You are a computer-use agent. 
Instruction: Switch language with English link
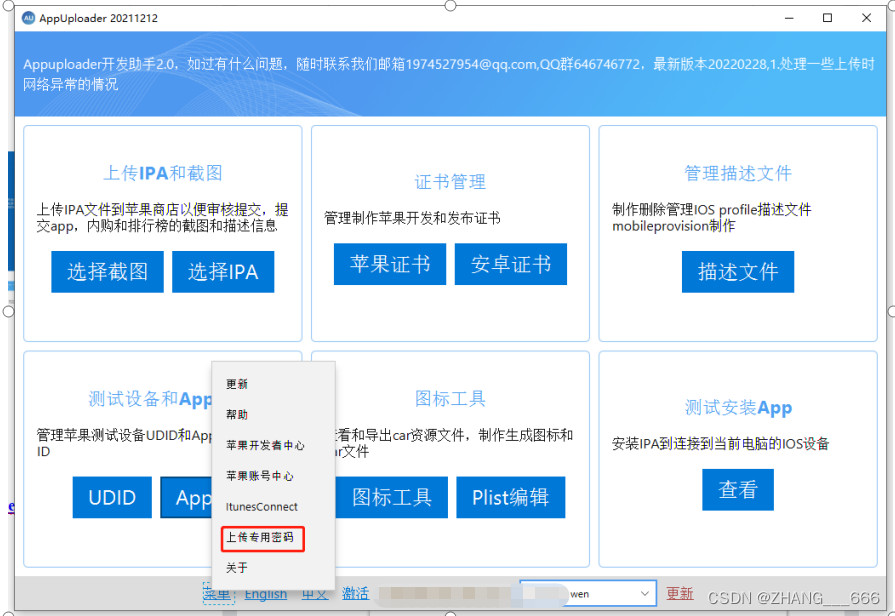click(x=266, y=594)
